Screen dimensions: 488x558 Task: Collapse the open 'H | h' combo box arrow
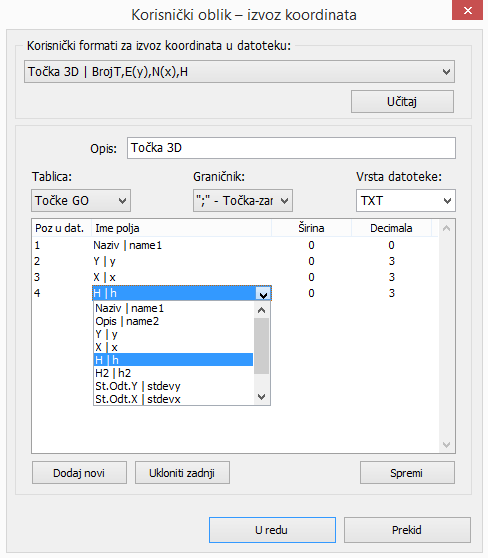coord(263,294)
